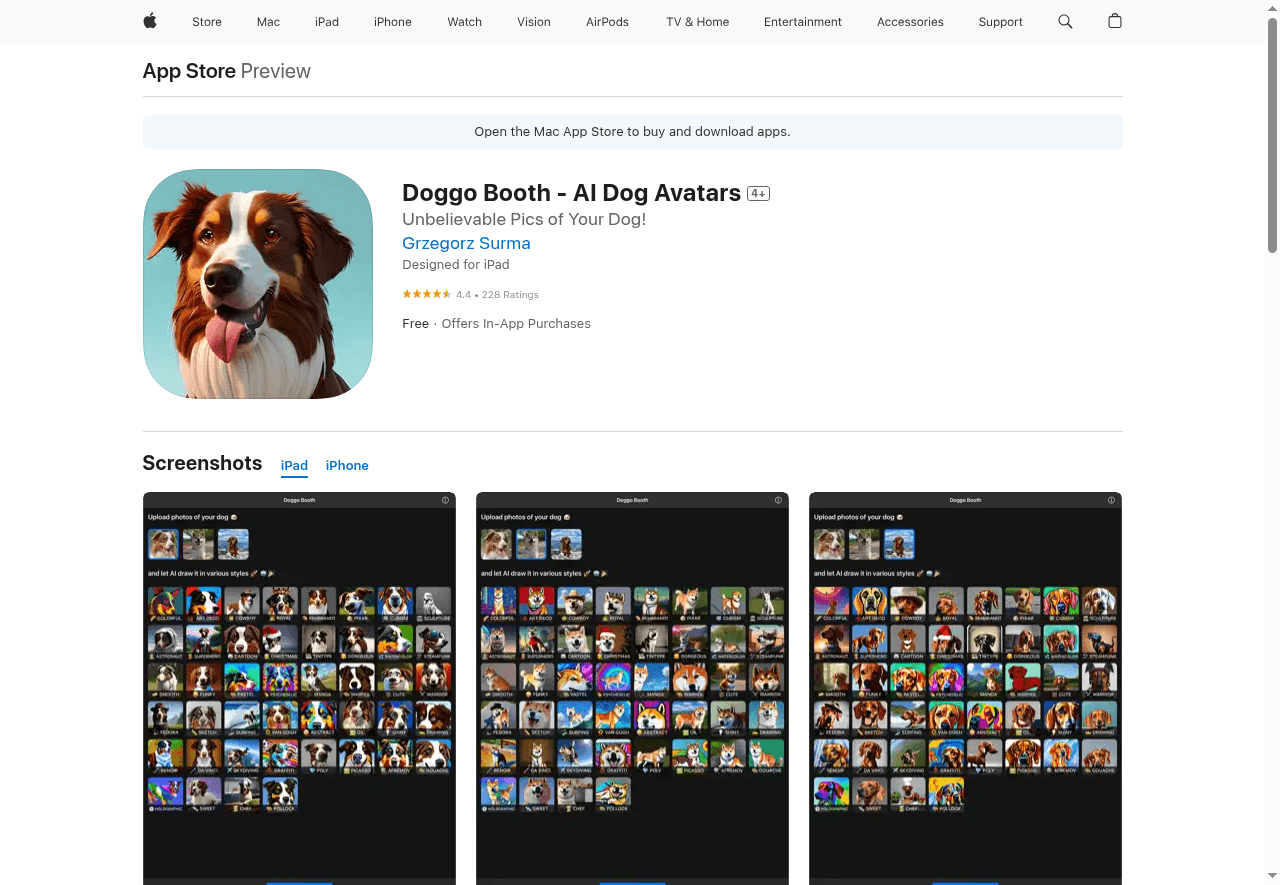This screenshot has width=1280, height=885.
Task: Click the Open the Mac App Store banner
Action: (x=632, y=131)
